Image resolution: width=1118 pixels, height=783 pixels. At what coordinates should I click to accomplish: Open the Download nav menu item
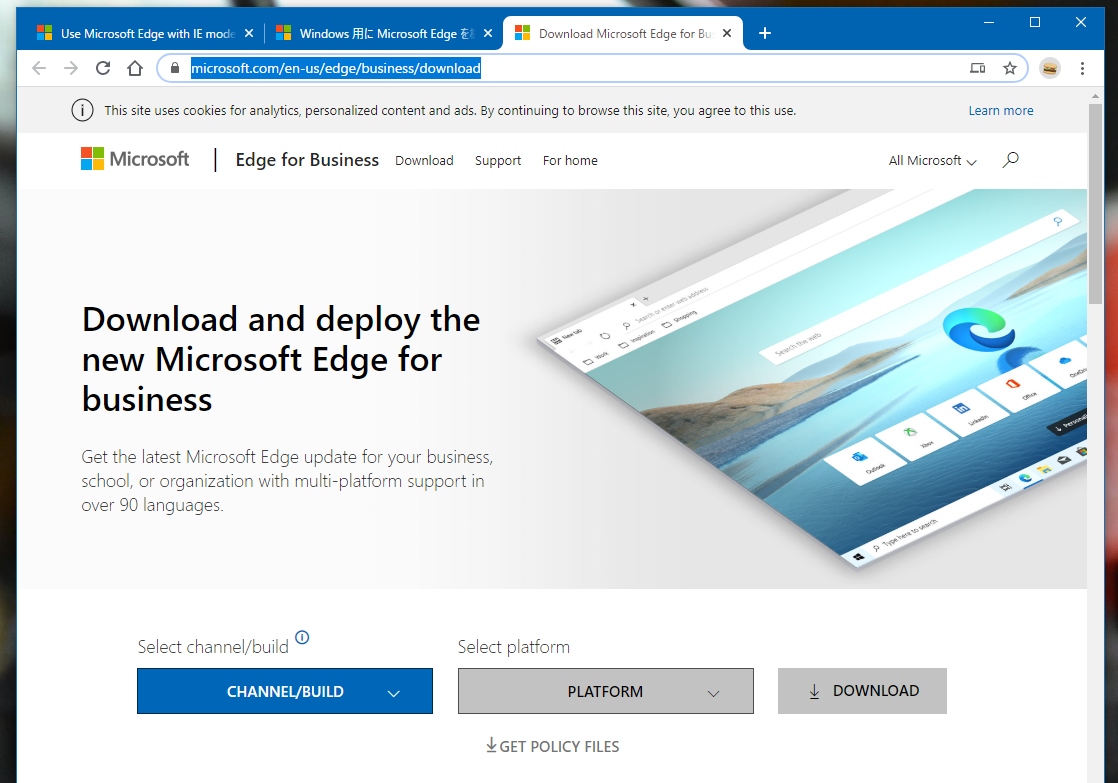point(424,160)
